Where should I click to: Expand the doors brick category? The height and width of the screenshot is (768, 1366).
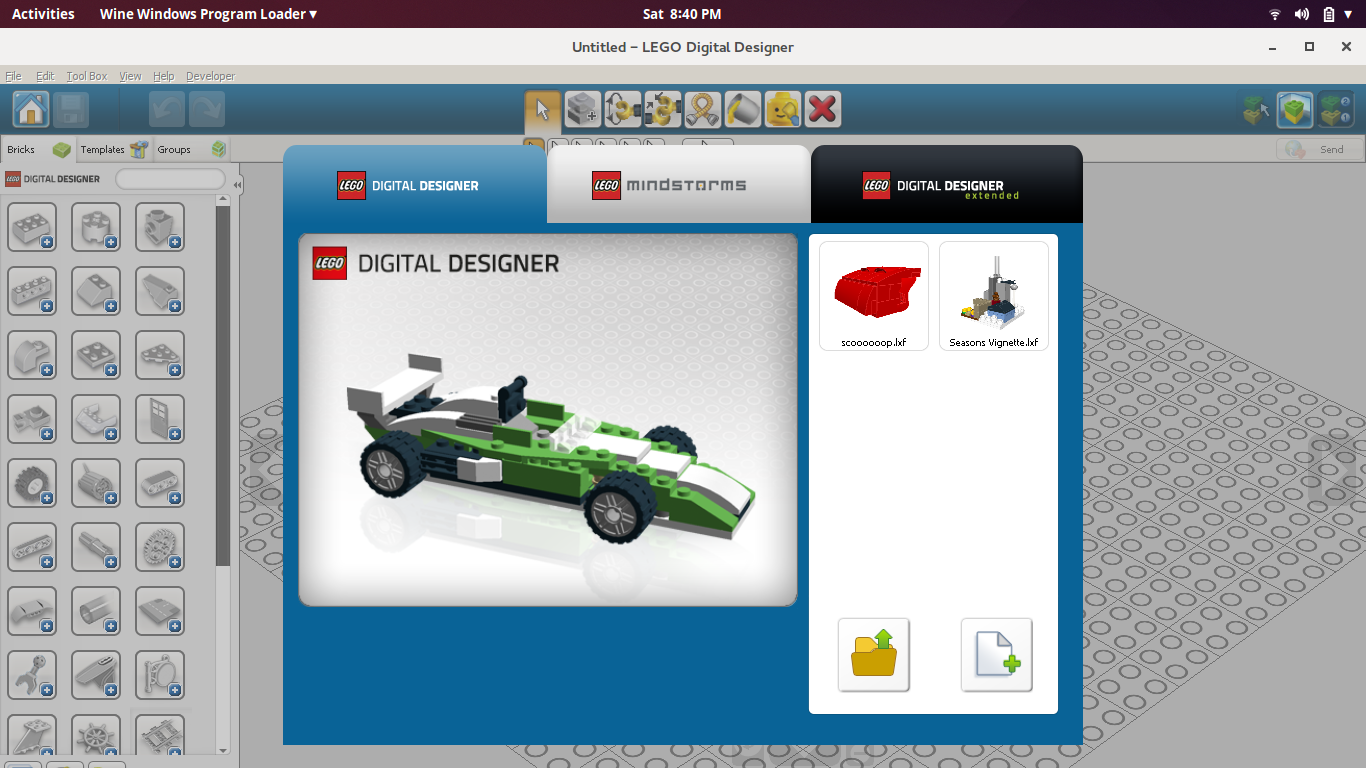pos(160,419)
